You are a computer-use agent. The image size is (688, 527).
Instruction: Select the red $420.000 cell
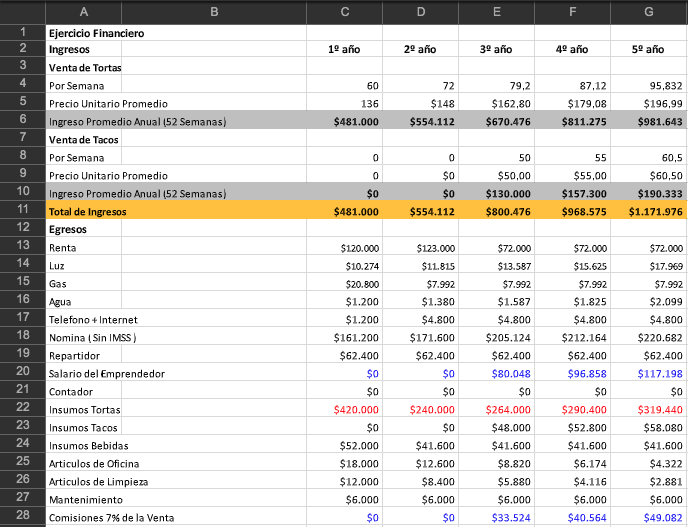click(x=344, y=409)
